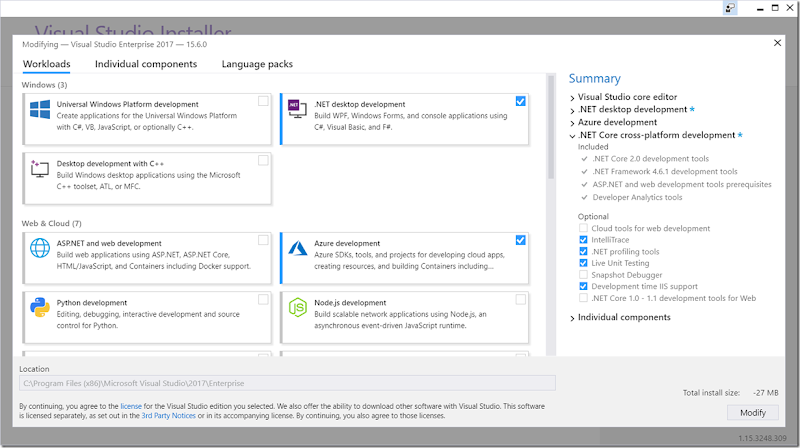Switch to Individual components tab

pyautogui.click(x=146, y=64)
